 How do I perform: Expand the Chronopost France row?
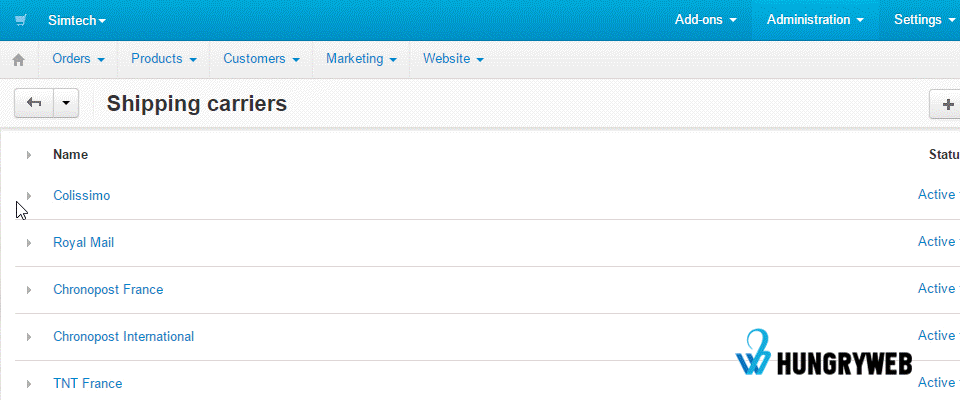pos(28,289)
